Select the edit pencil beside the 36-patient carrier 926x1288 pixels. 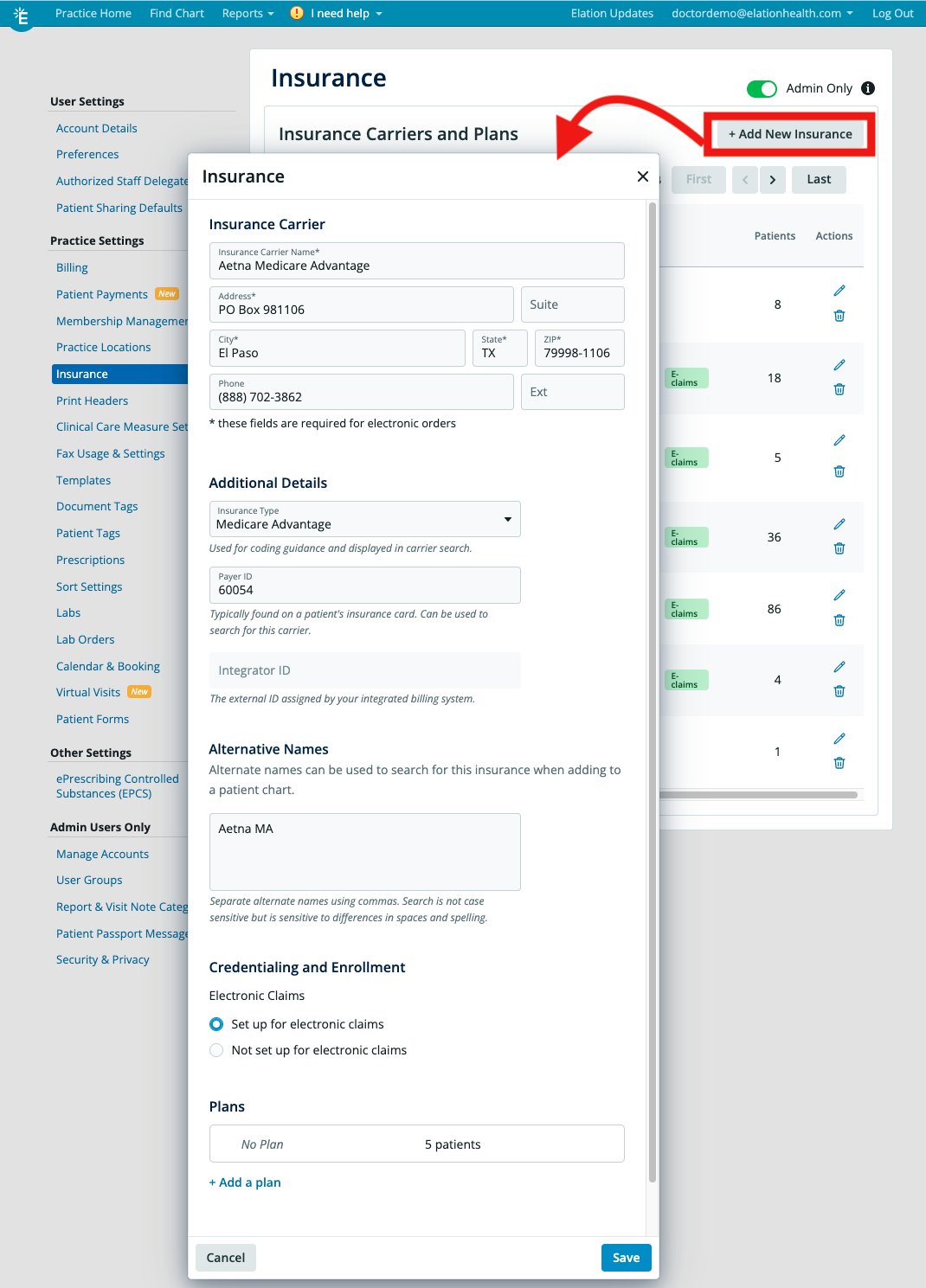(839, 523)
